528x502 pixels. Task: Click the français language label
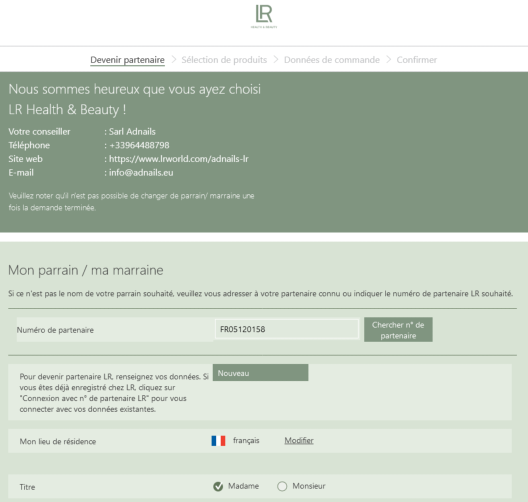[x=246, y=441]
